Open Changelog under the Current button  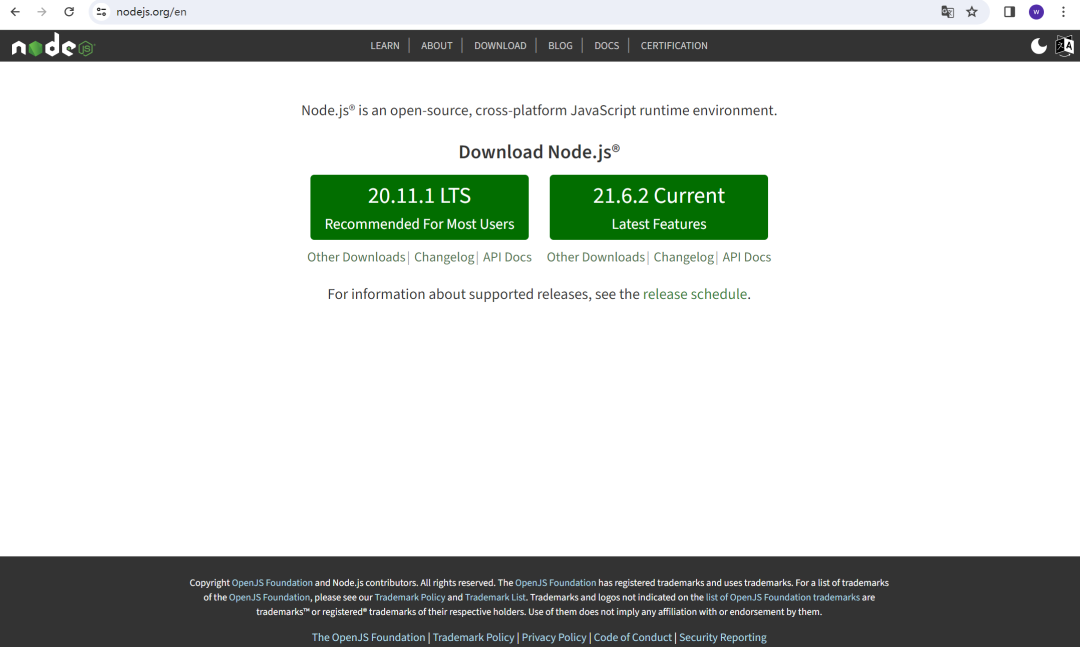(x=683, y=257)
